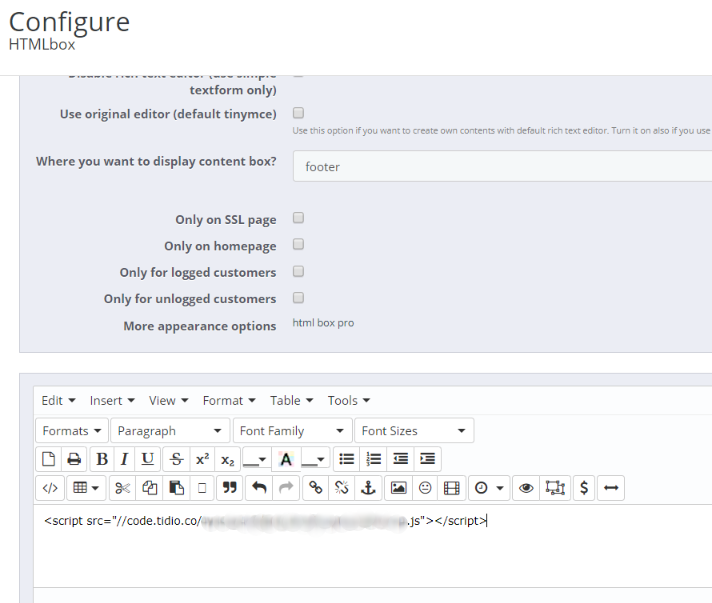Check Only for logged customers
This screenshot has width=712, height=603.
(298, 271)
